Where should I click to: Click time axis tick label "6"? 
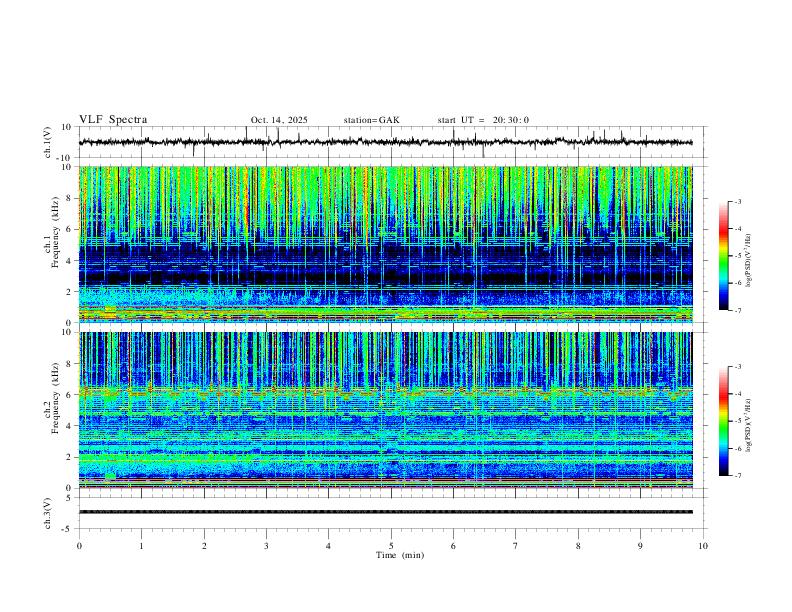point(453,546)
